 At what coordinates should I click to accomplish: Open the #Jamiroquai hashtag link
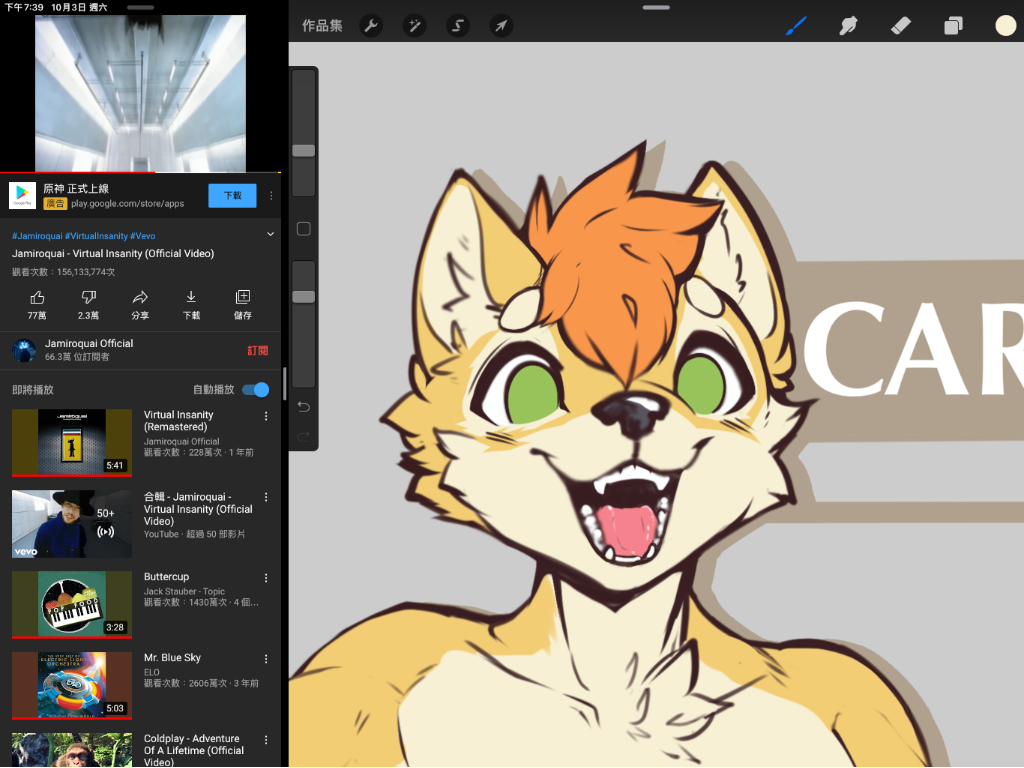[x=37, y=236]
